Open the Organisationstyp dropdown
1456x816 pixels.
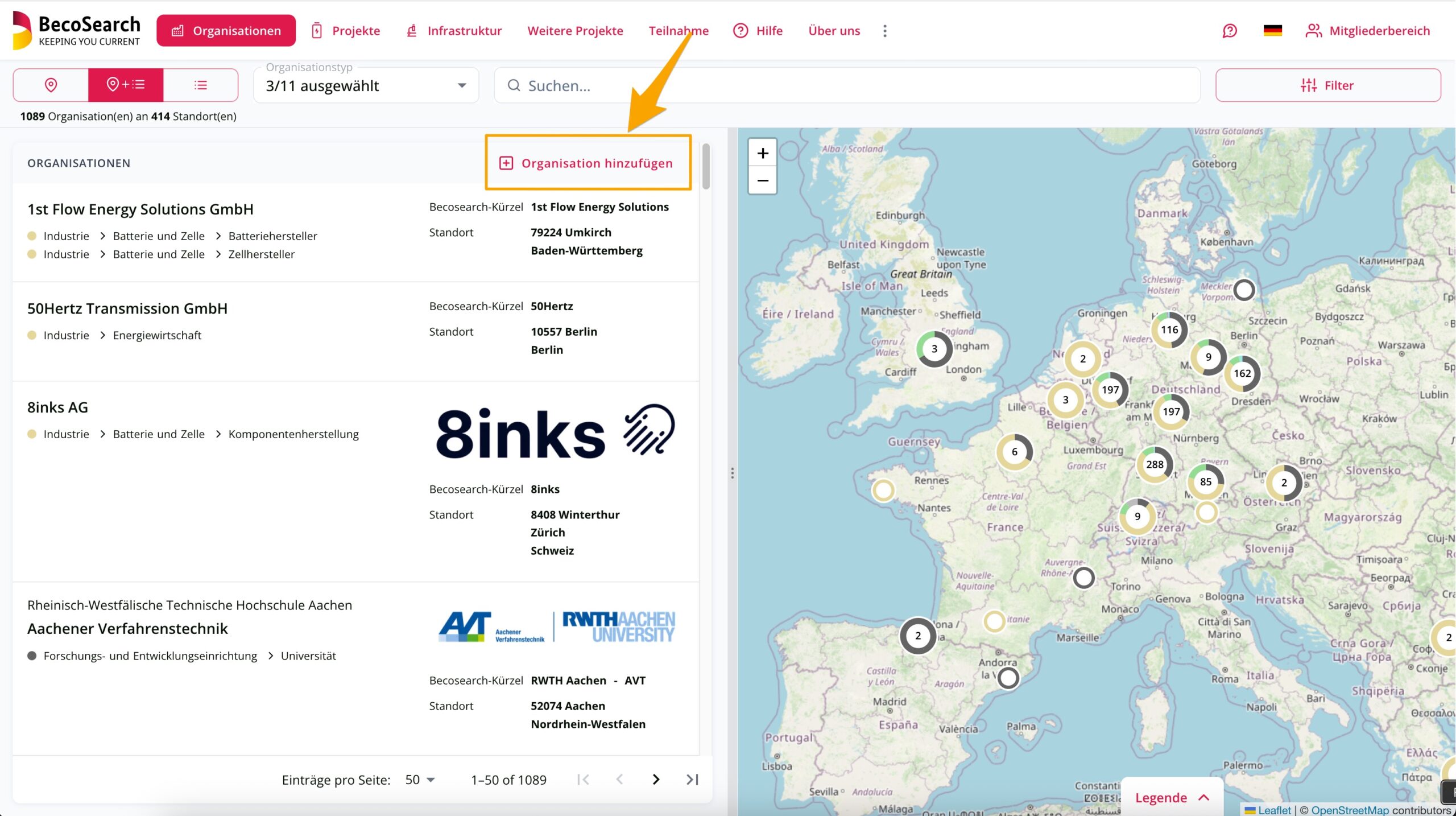click(x=366, y=85)
